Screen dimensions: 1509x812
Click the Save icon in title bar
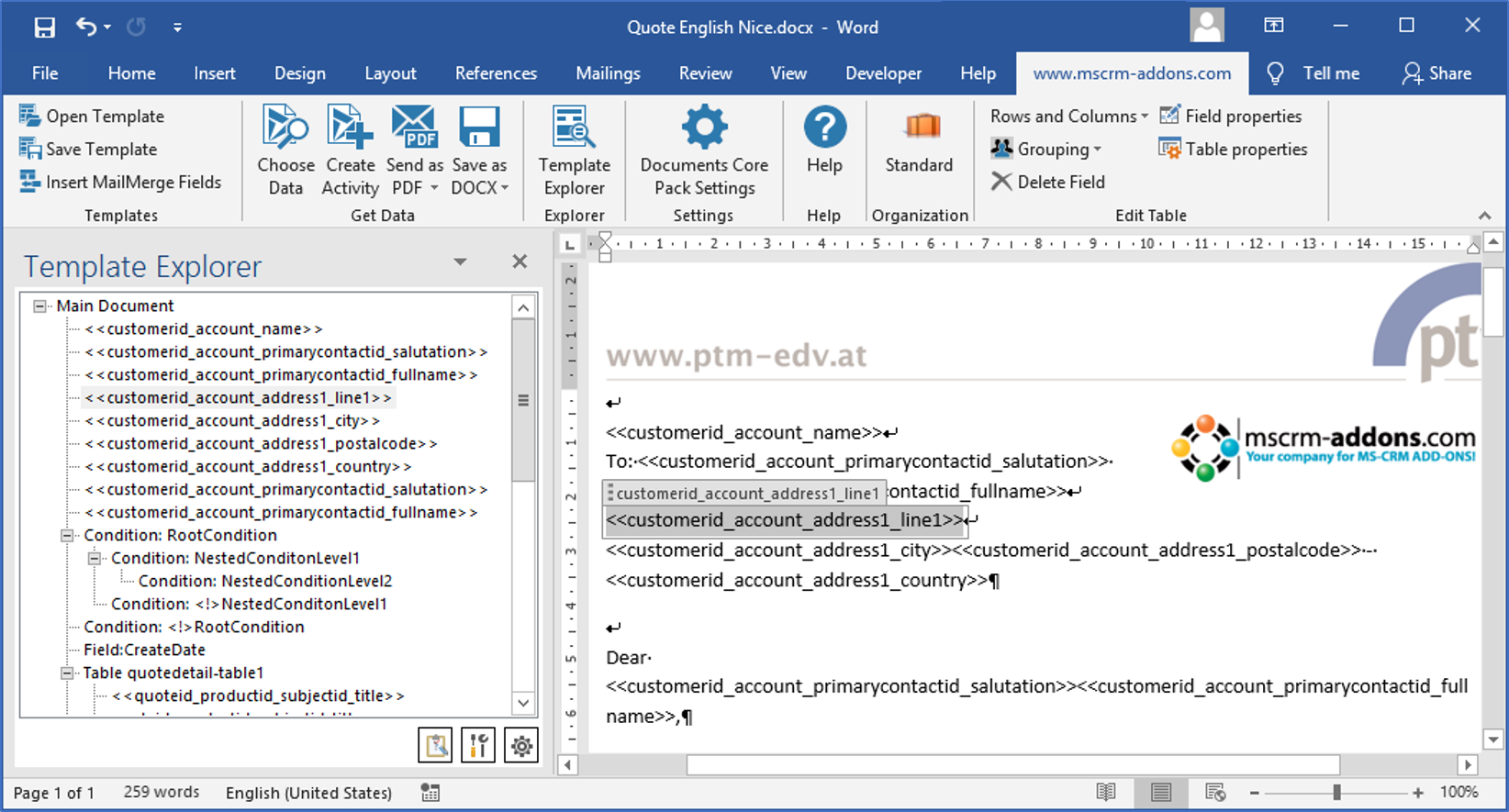tap(44, 28)
